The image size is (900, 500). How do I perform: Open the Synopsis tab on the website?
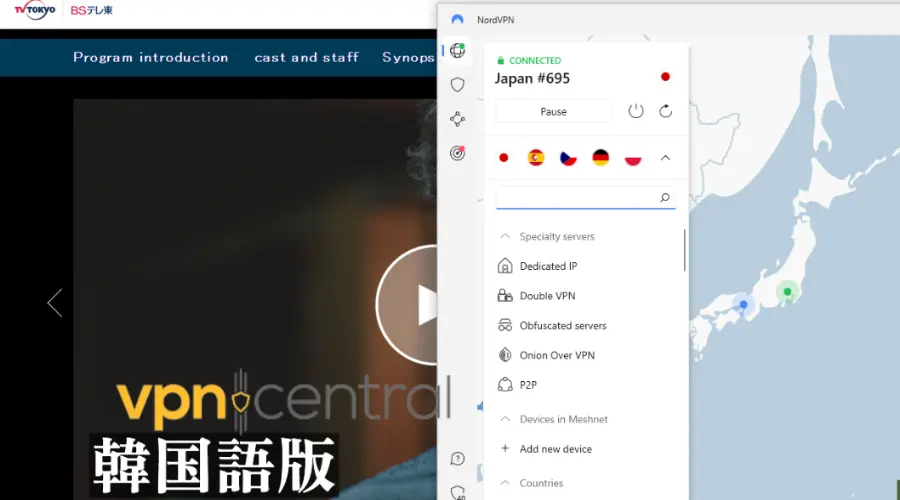click(409, 57)
